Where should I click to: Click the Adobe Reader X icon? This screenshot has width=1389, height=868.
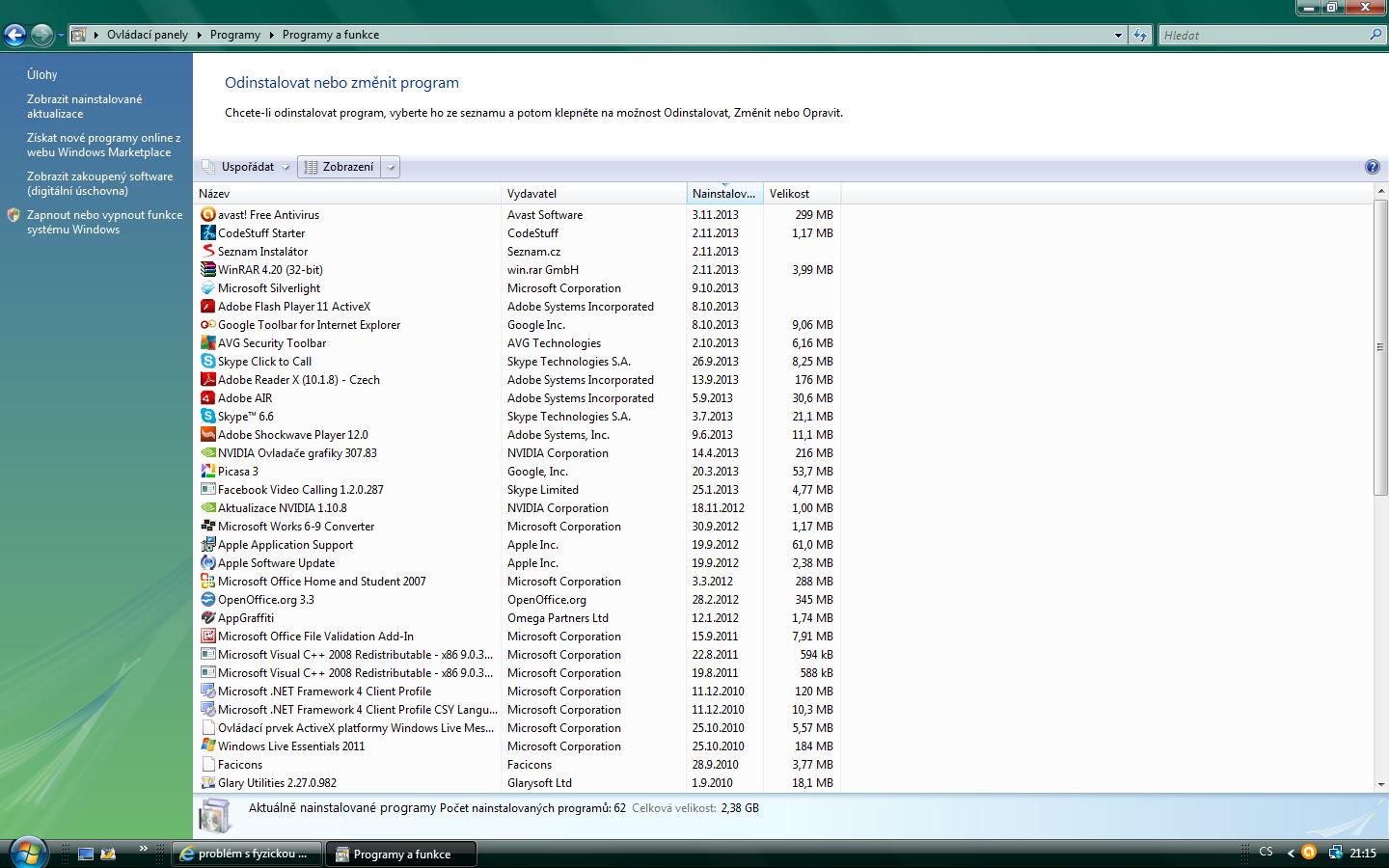click(207, 380)
